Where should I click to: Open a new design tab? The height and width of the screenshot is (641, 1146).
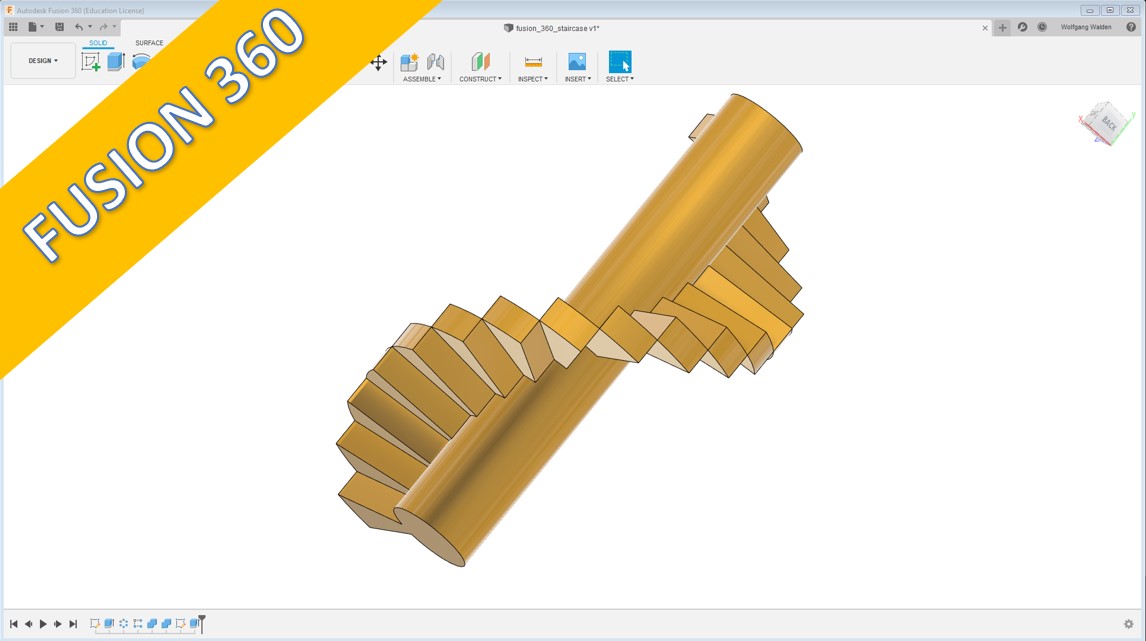coord(1002,28)
